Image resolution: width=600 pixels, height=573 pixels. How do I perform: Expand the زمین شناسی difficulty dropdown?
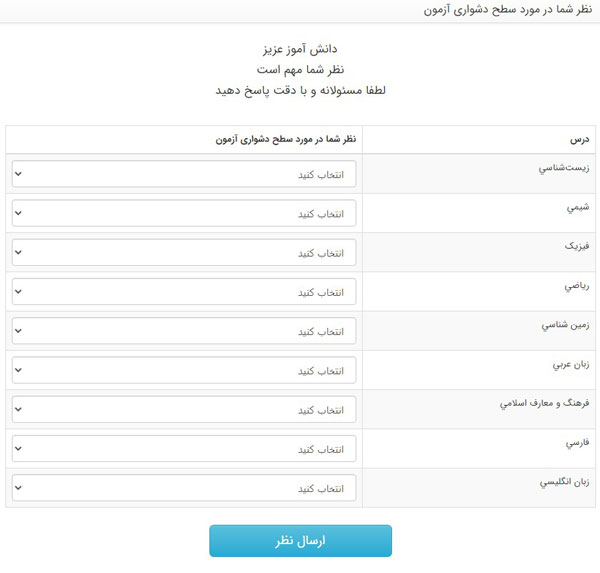tap(183, 331)
